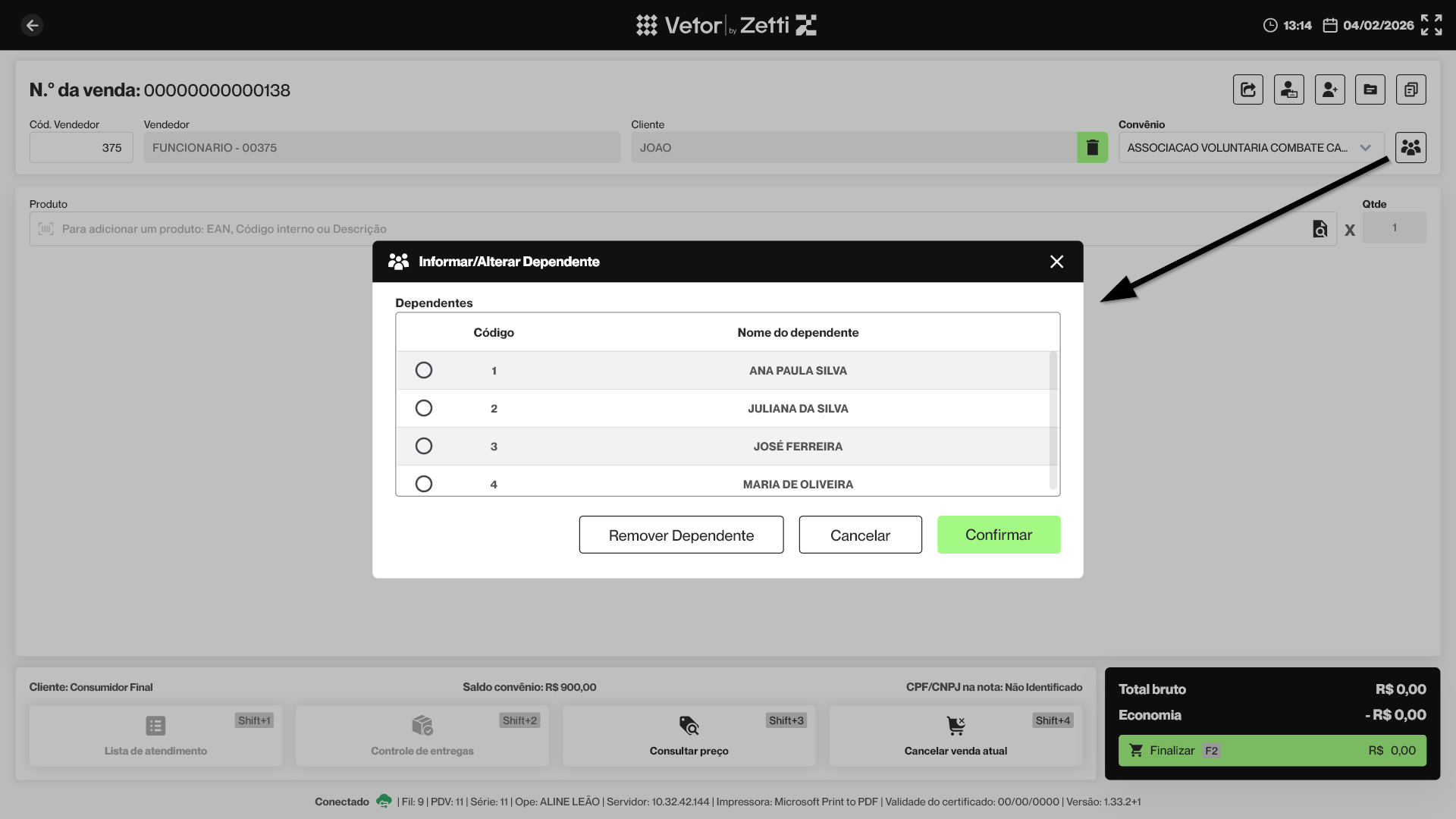1456x819 pixels.
Task: Click the folder icon in sale header
Action: click(x=1370, y=89)
